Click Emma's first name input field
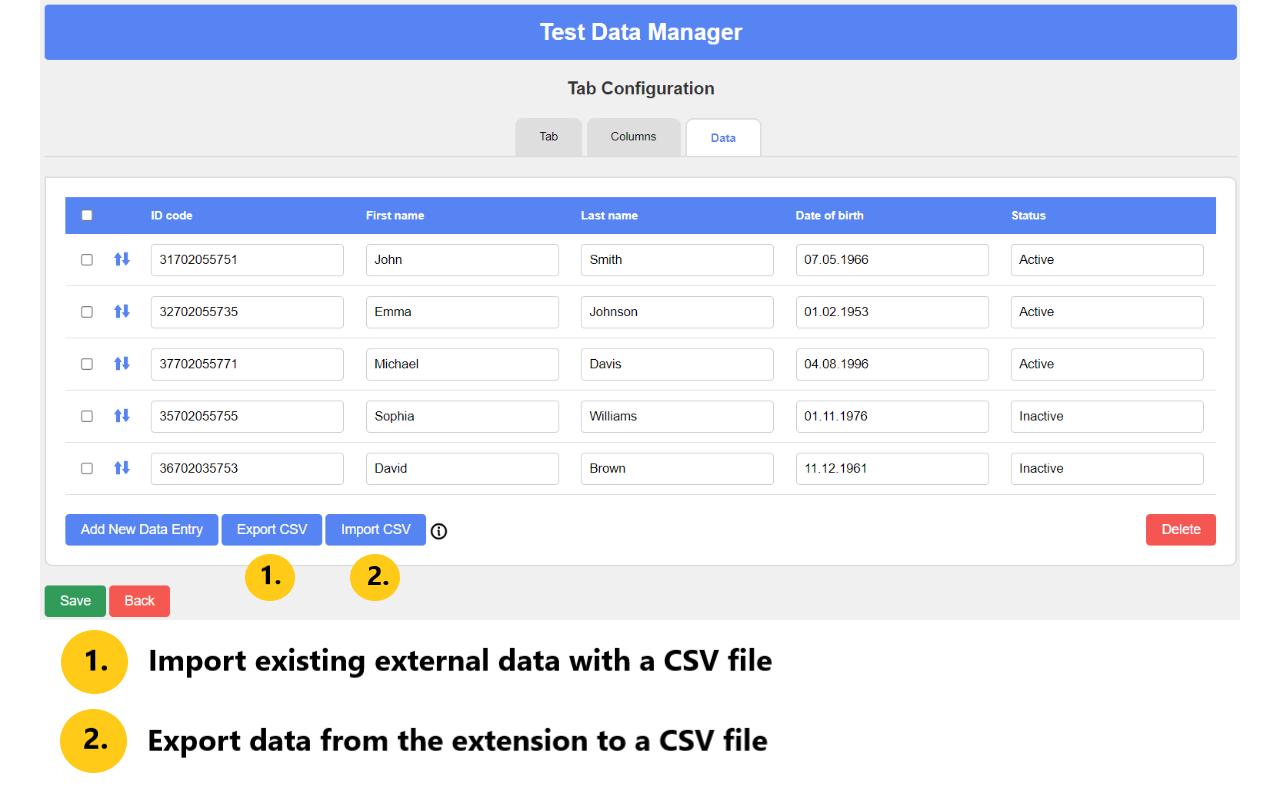1280x800 pixels. tap(461, 312)
